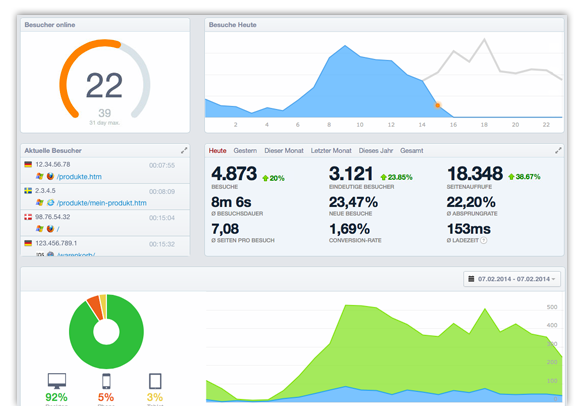This screenshot has height=406, width=585.
Task: Click the 3.121 Eindeutige Besucher value
Action: (351, 174)
